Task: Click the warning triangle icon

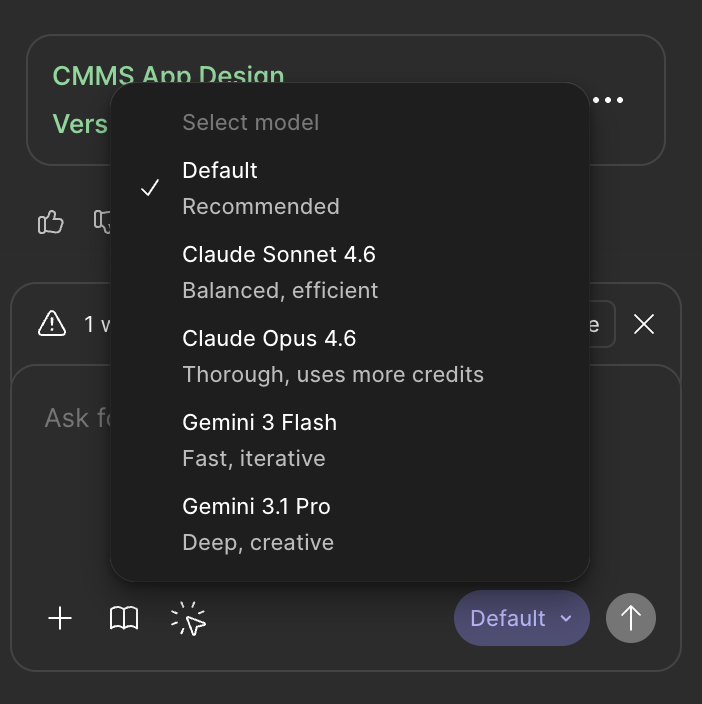Action: coord(51,324)
